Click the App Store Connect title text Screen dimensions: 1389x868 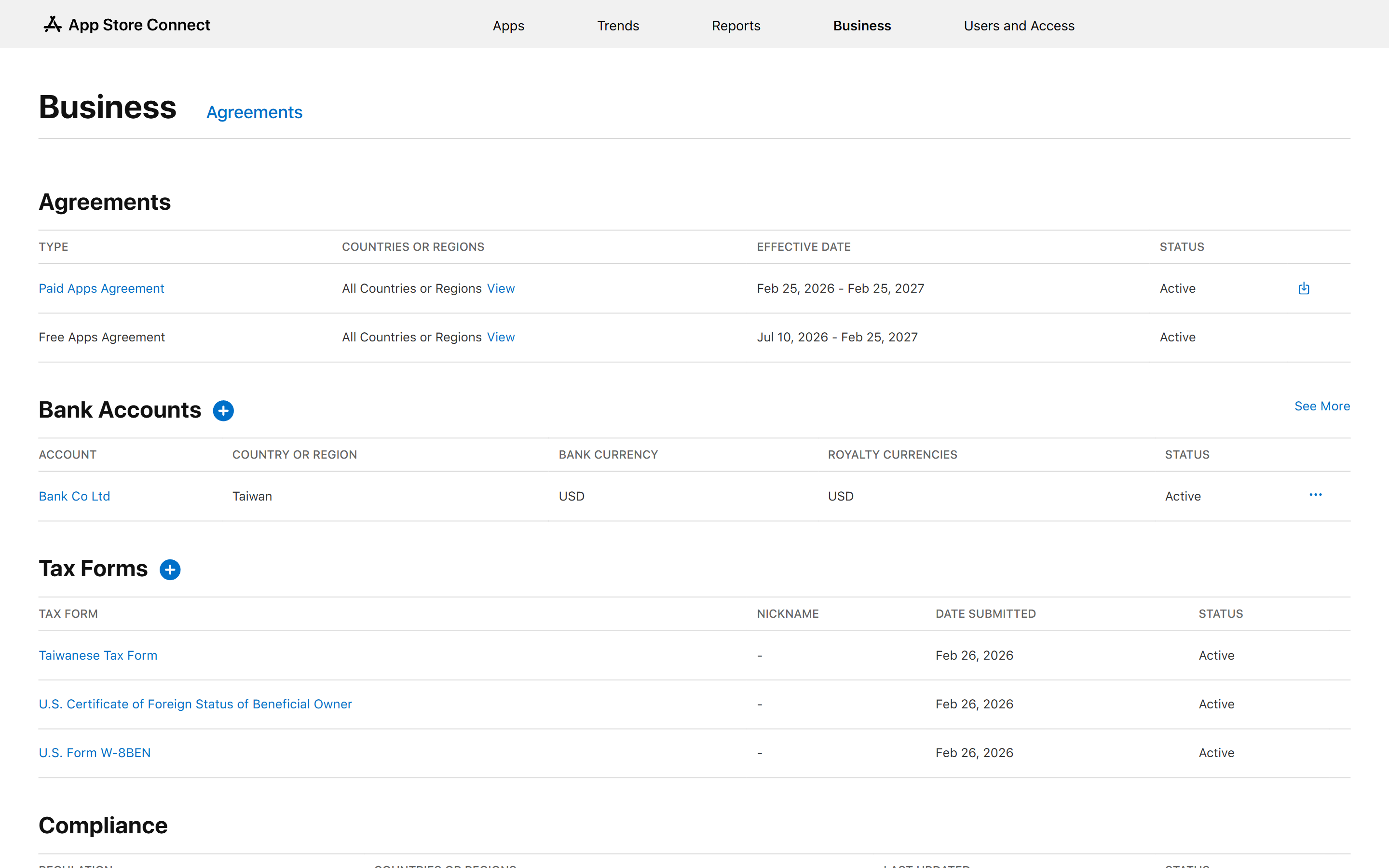coord(139,25)
